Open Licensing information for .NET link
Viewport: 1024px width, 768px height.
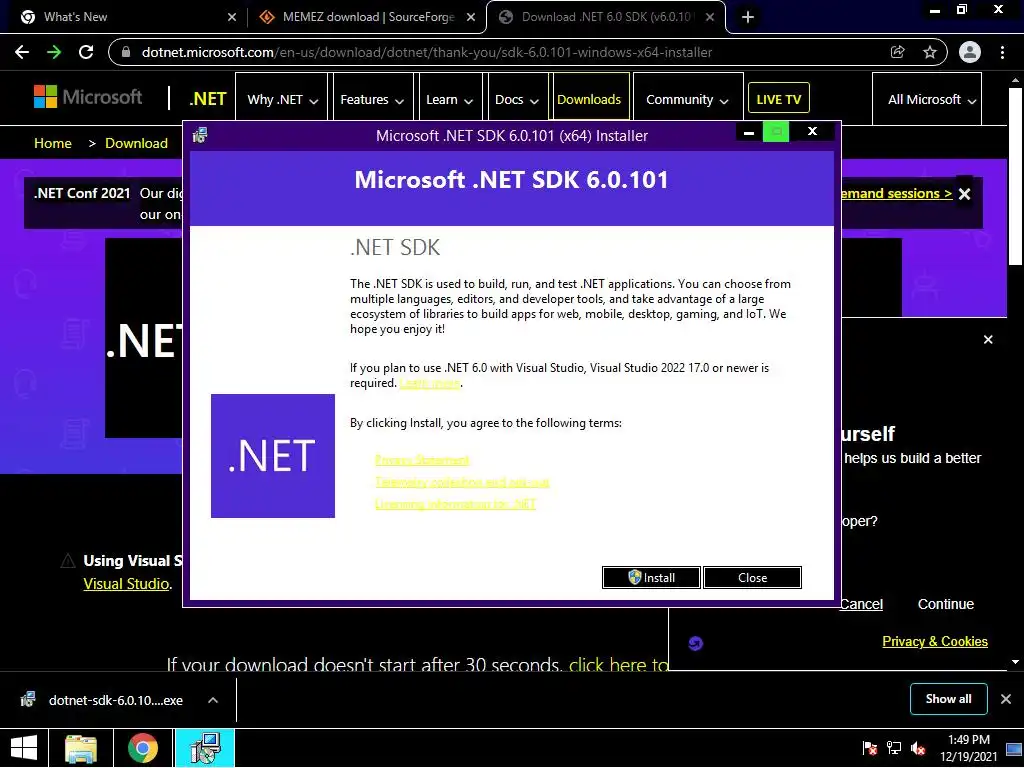455,504
